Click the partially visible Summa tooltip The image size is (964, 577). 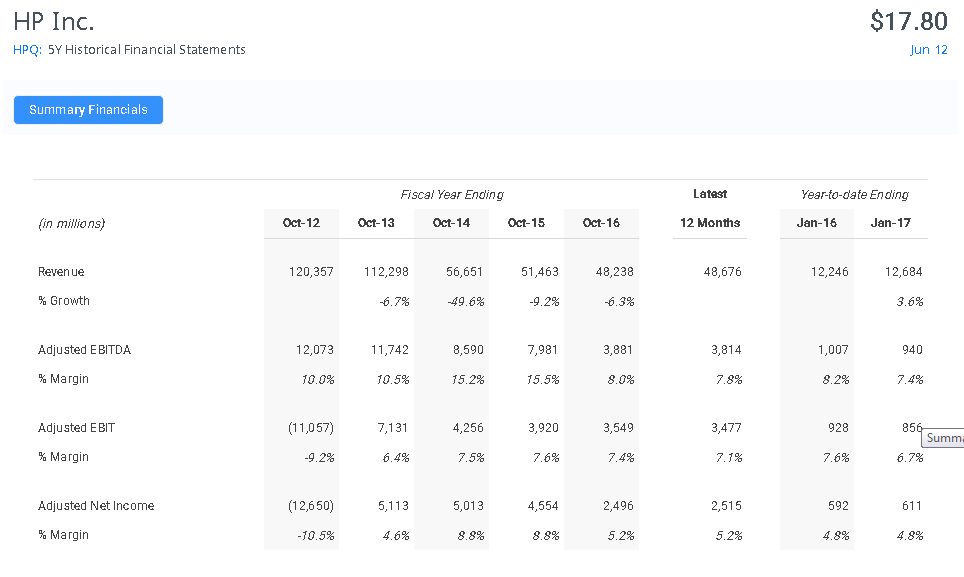coord(943,438)
